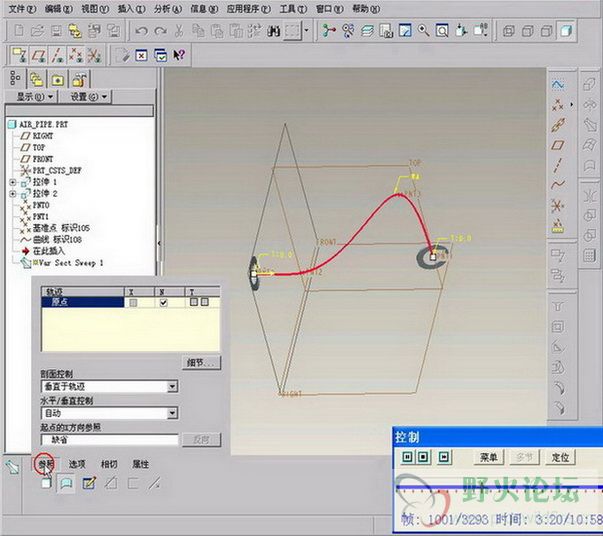The image size is (603, 536).
Task: Click the close-window X toolbar icon
Action: [x=142, y=56]
